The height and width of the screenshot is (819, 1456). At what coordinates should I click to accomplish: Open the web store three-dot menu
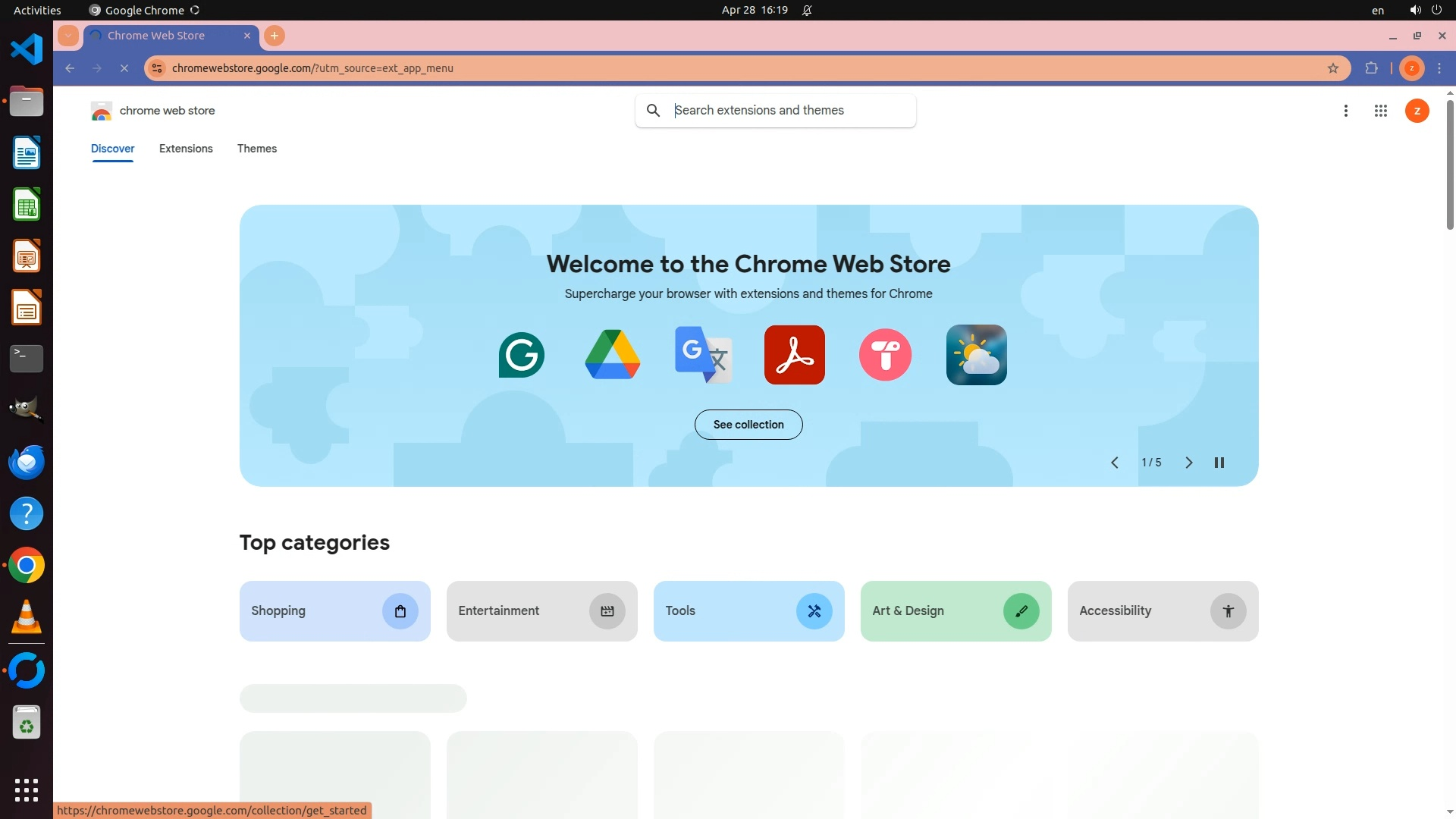(1346, 111)
